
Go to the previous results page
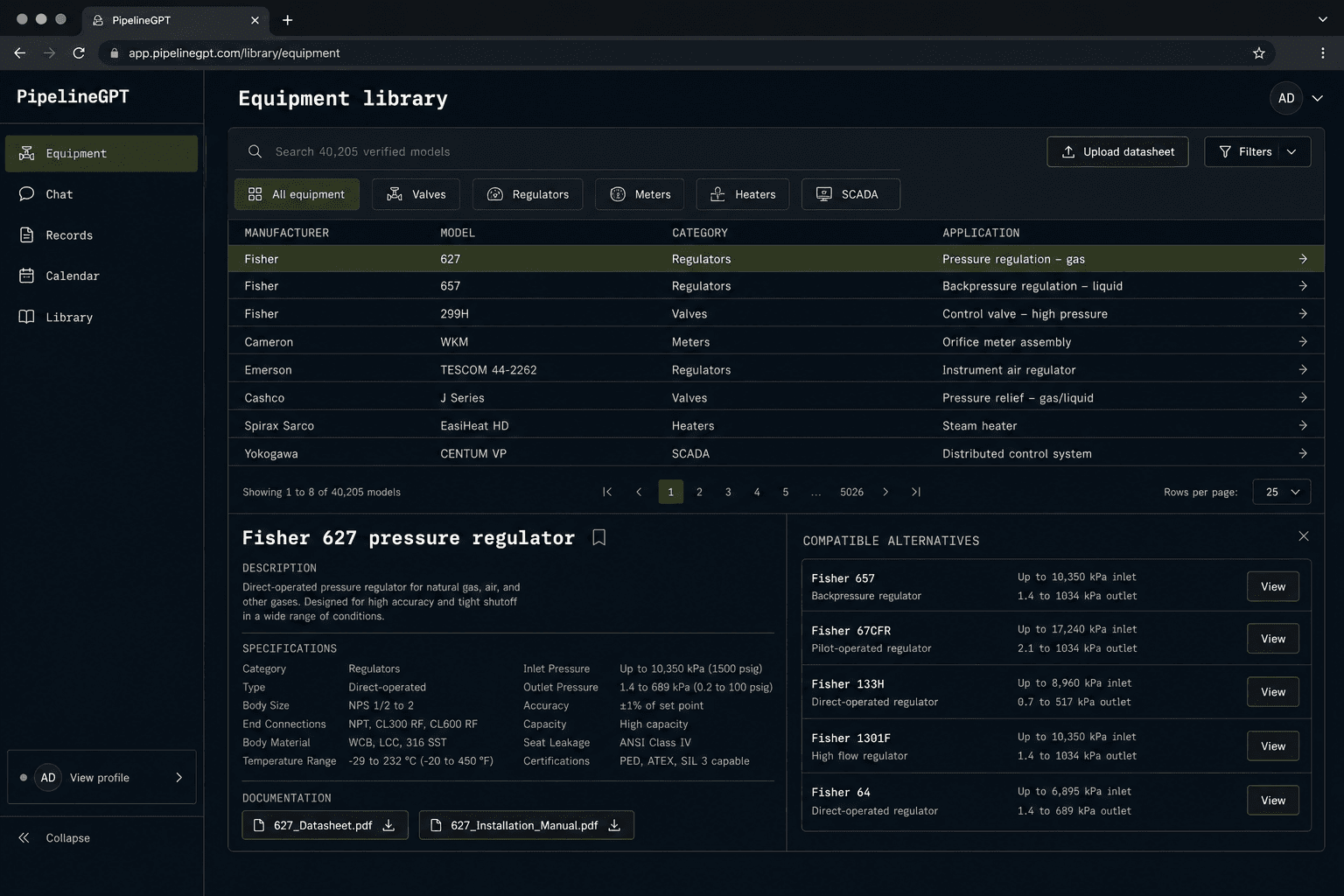(x=639, y=492)
